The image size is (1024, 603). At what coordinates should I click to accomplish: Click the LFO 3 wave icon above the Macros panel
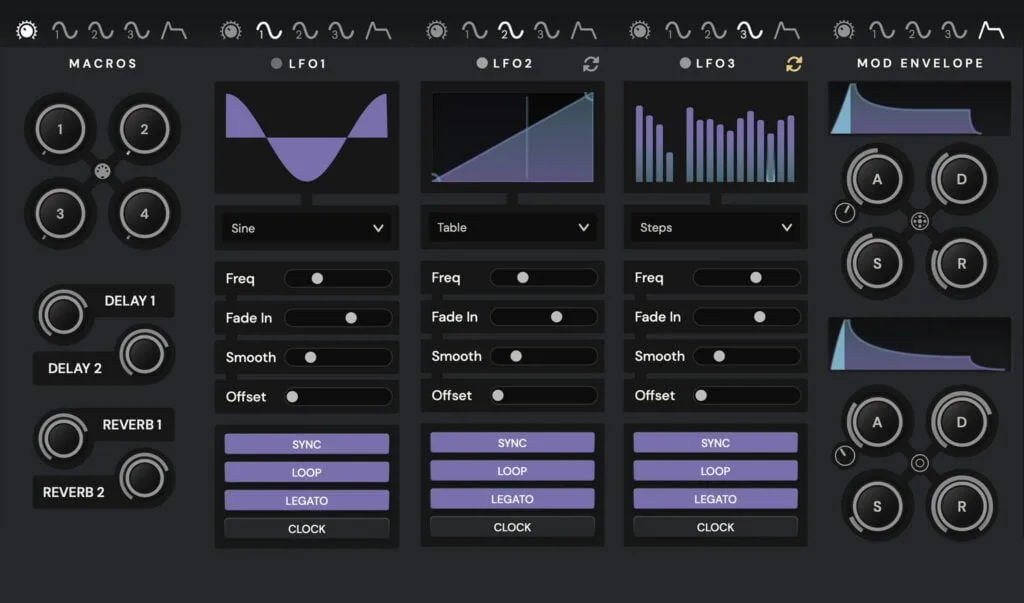point(137,31)
